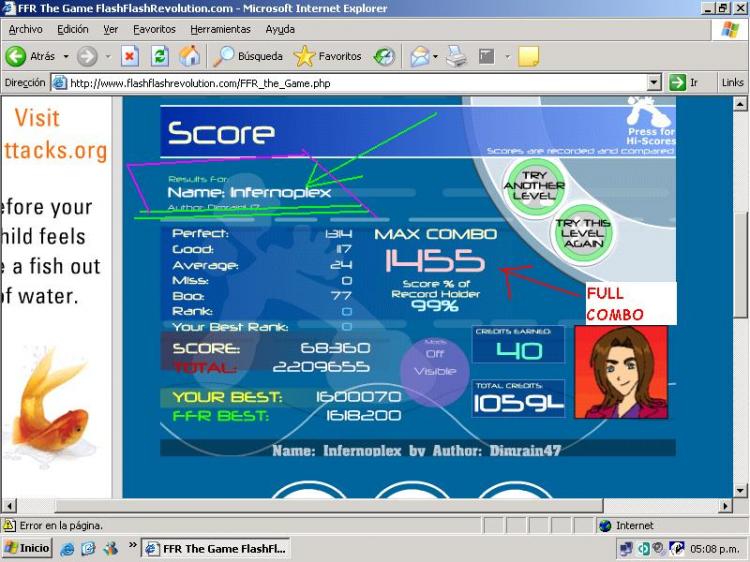
Task: Open the Herramientas menu
Action: pyautogui.click(x=220, y=29)
